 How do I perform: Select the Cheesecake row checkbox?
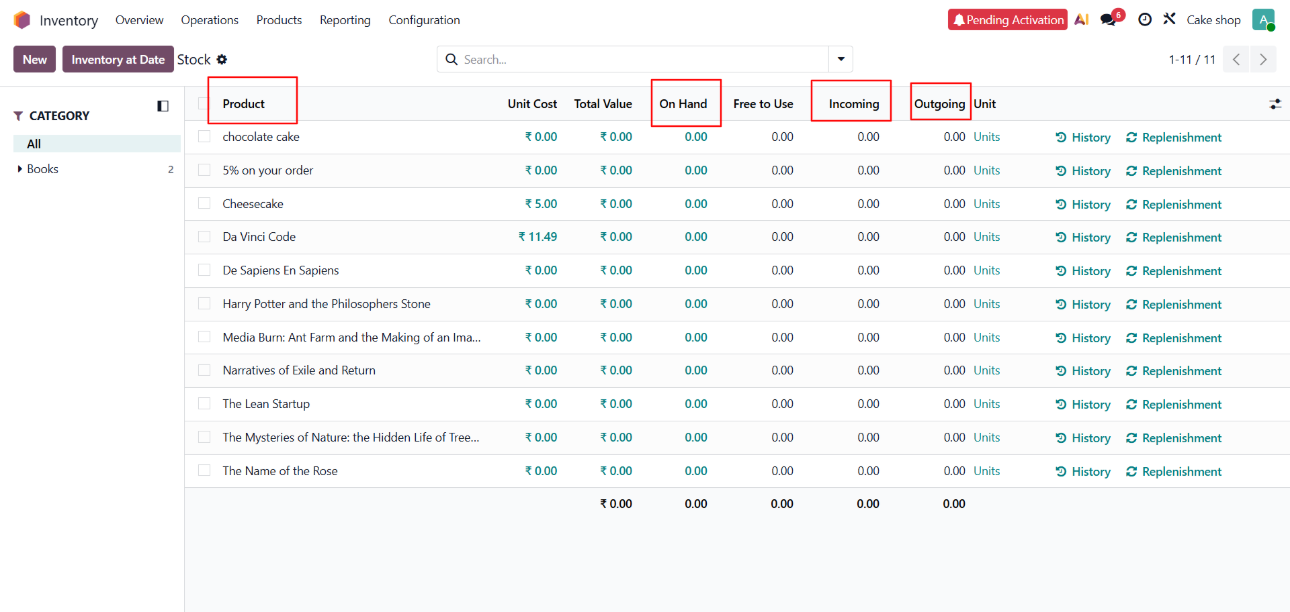(204, 204)
